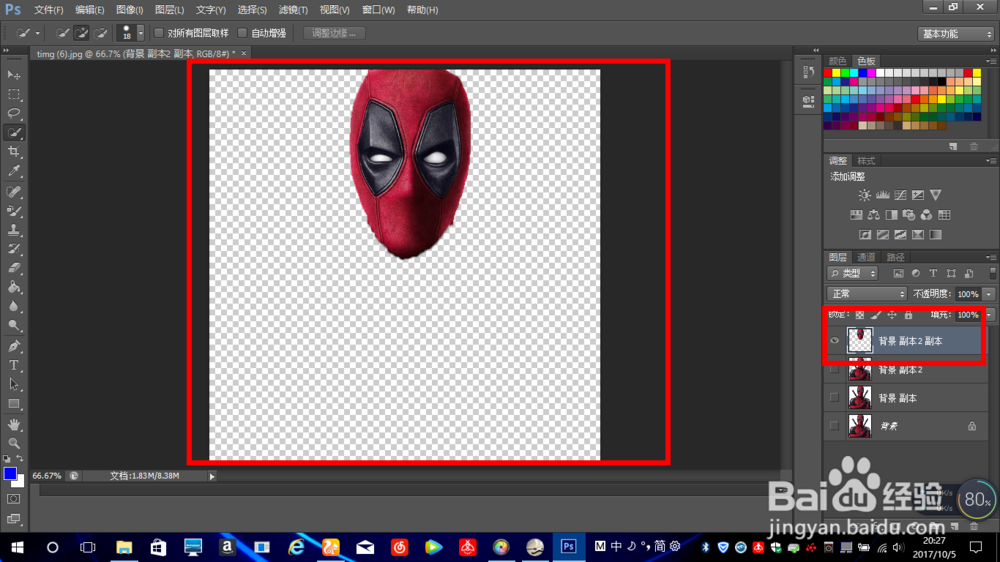Show the 背景 副本 2 layer
Screen dimensions: 1000x562
click(834, 370)
